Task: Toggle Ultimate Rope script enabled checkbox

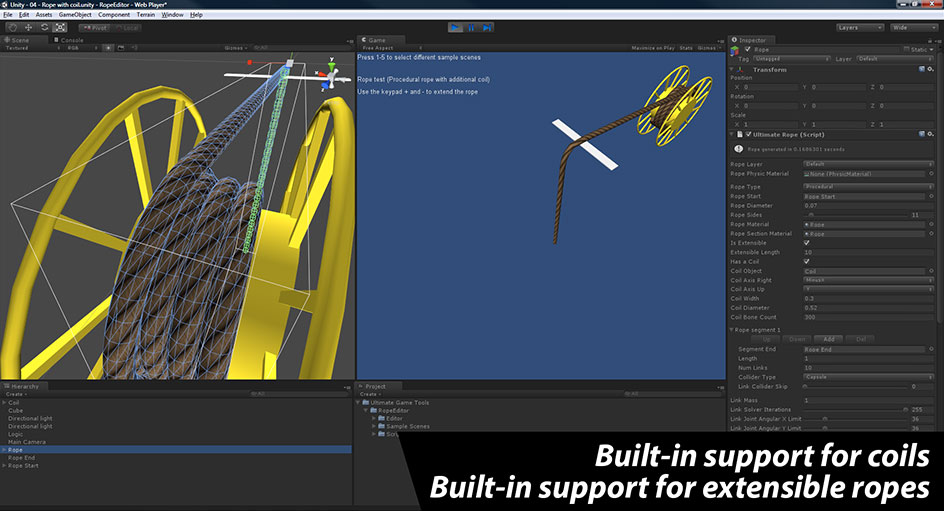Action: coord(748,134)
